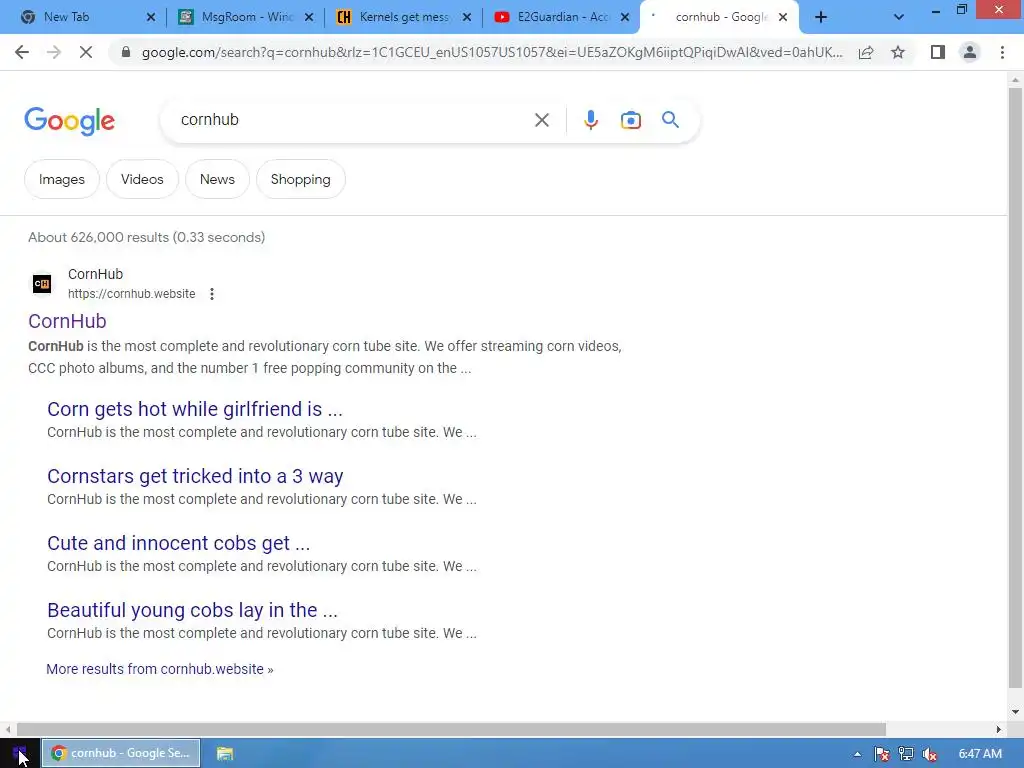View site information lock icon
Viewport: 1024px width, 768px height.
tap(126, 52)
